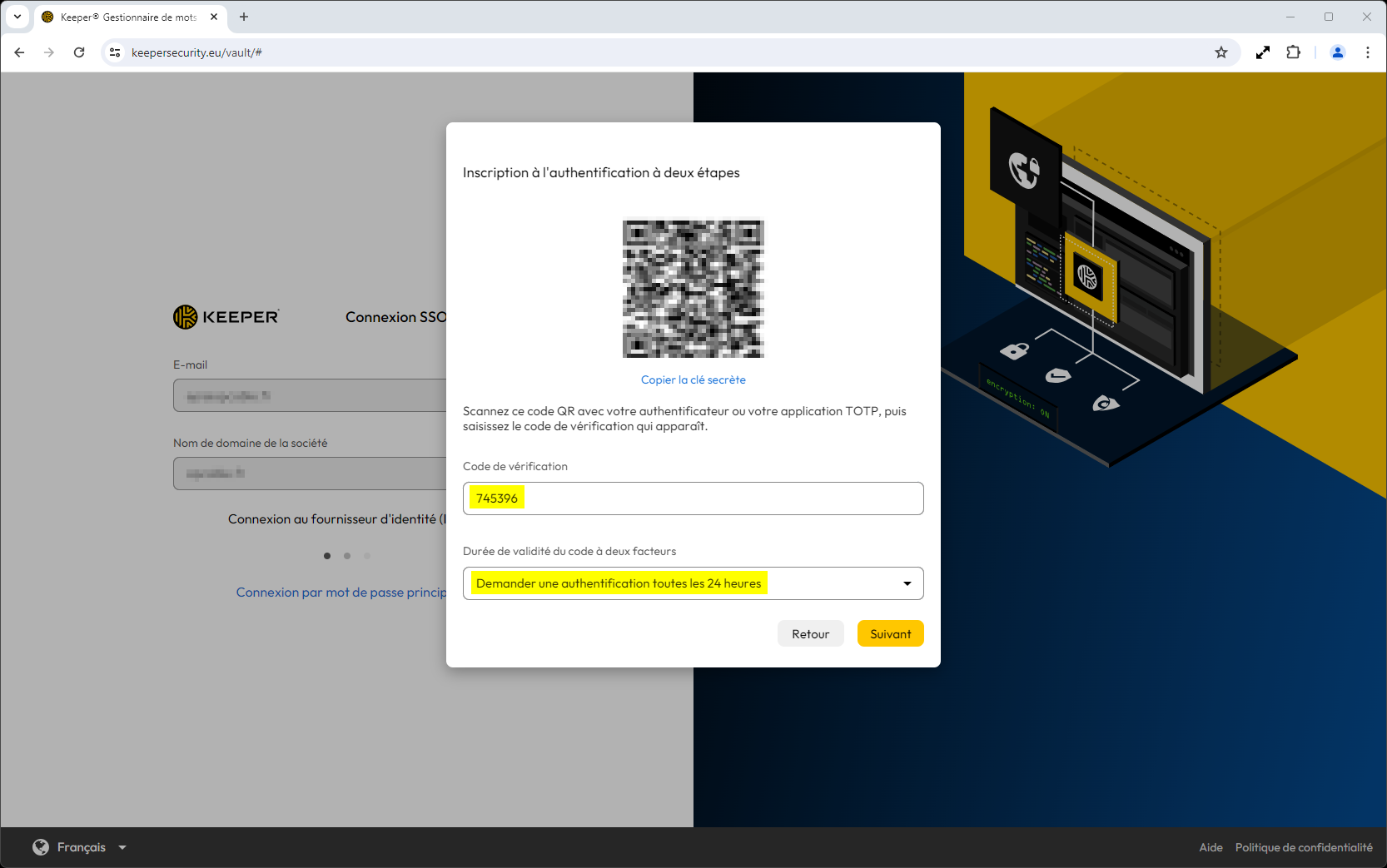This screenshot has width=1387, height=868.
Task: Open the Chrome three-dot menu
Action: [x=1368, y=52]
